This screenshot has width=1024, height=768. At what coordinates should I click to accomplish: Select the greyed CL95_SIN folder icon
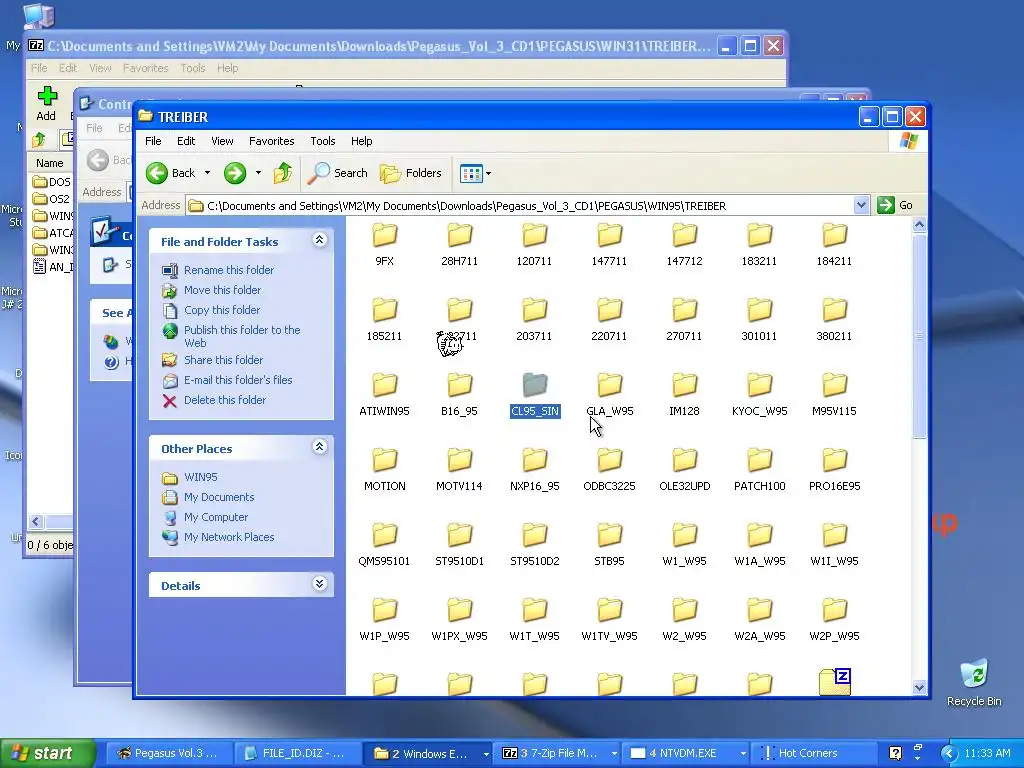(x=534, y=385)
